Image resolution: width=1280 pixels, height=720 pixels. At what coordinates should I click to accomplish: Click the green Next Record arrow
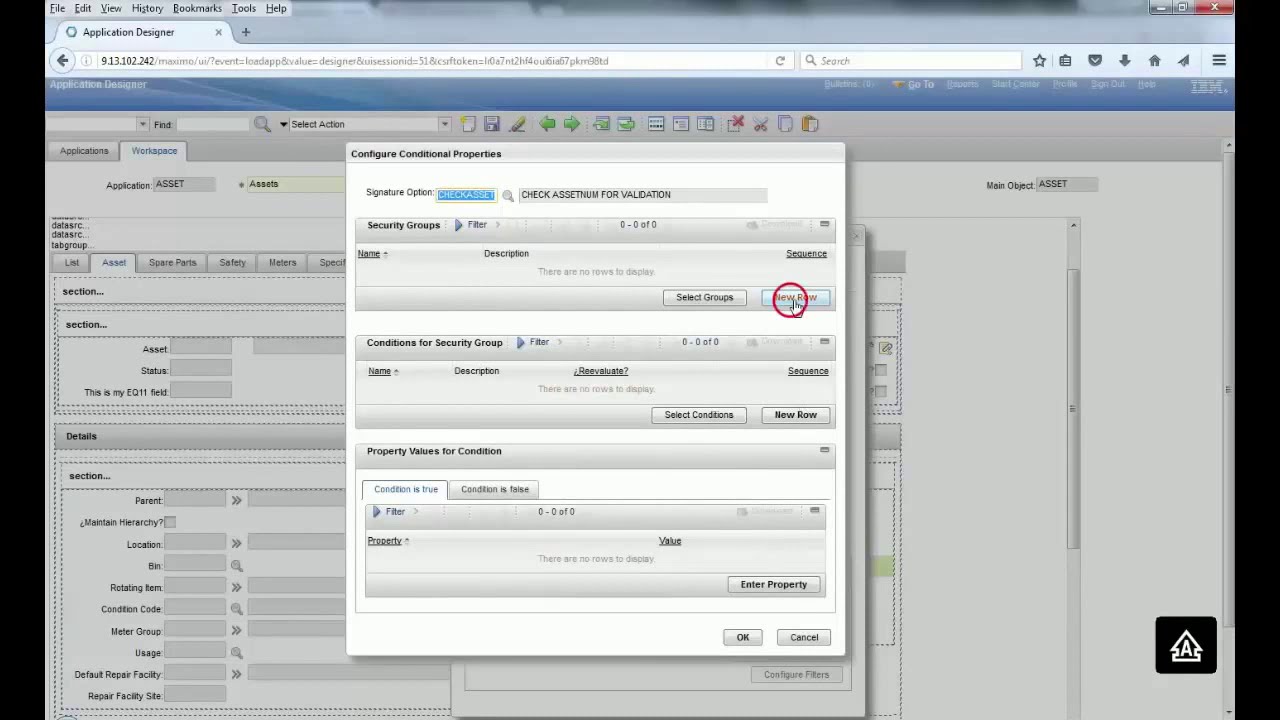click(x=571, y=124)
